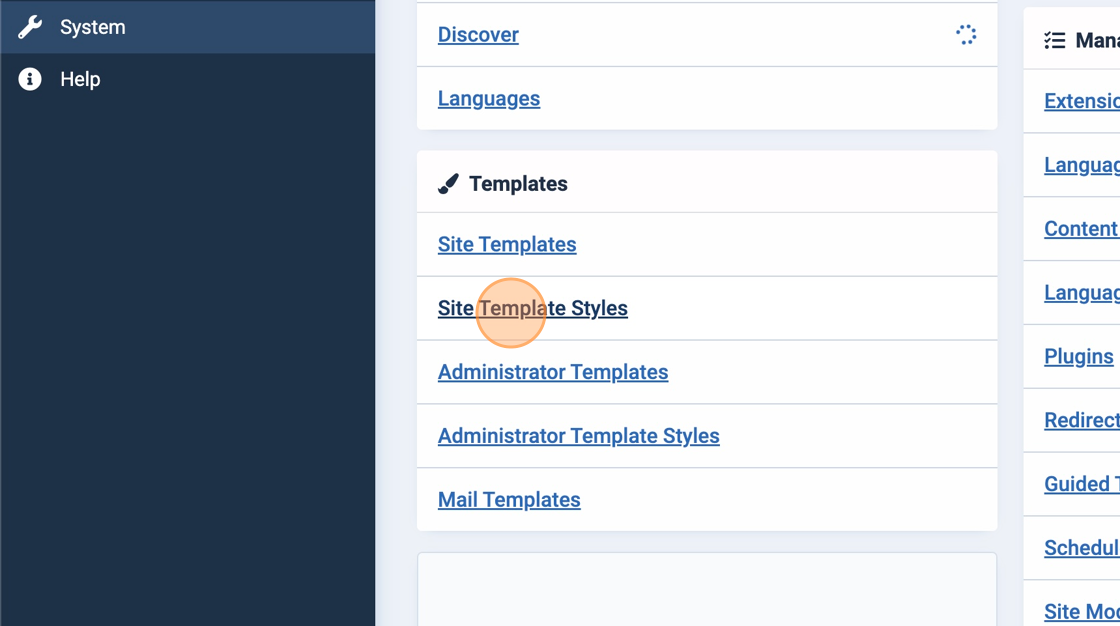The width and height of the screenshot is (1120, 626).
Task: Click the Discover loading spinner icon
Action: 965,35
